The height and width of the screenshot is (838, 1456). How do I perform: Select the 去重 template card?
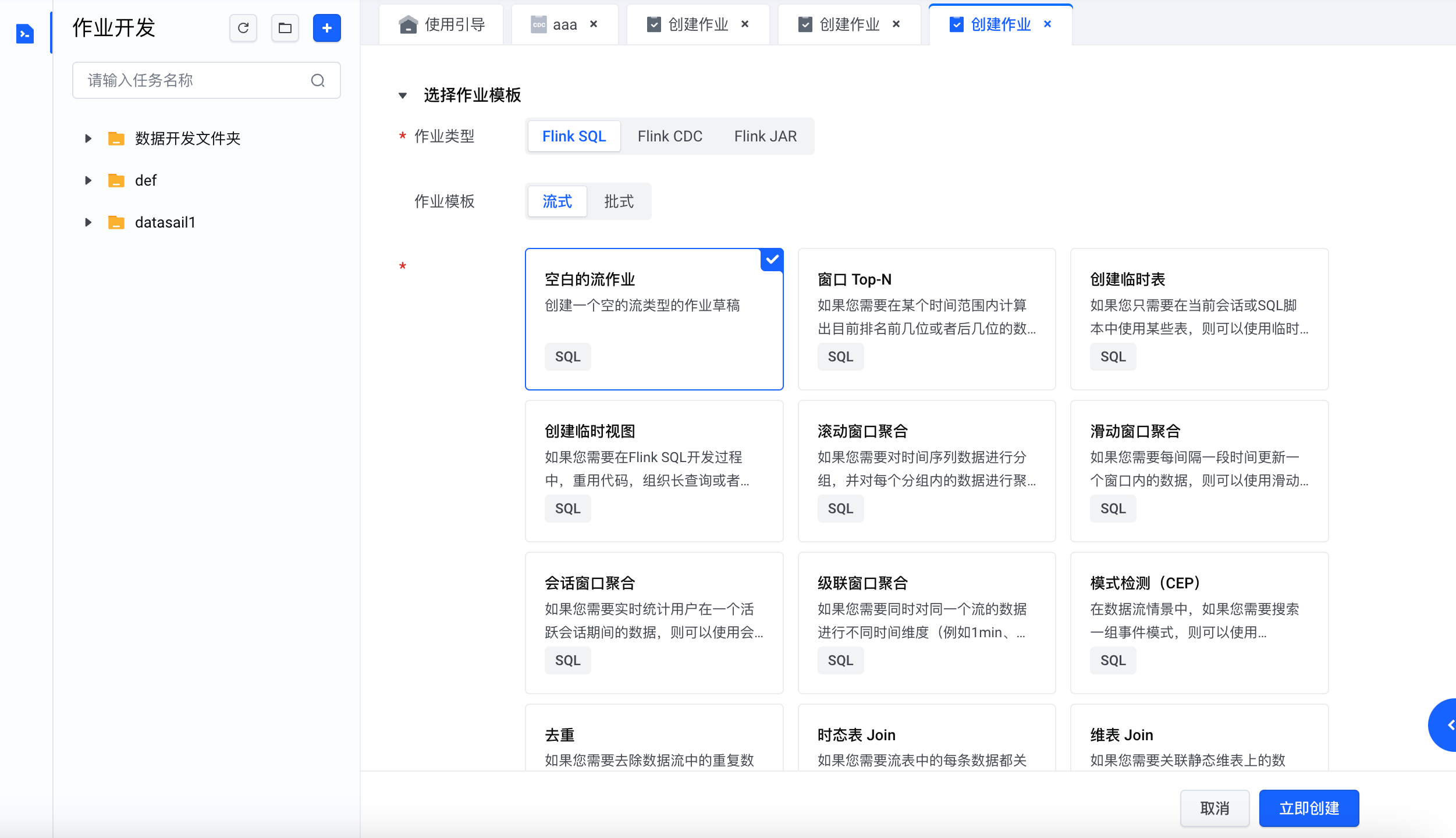654,738
